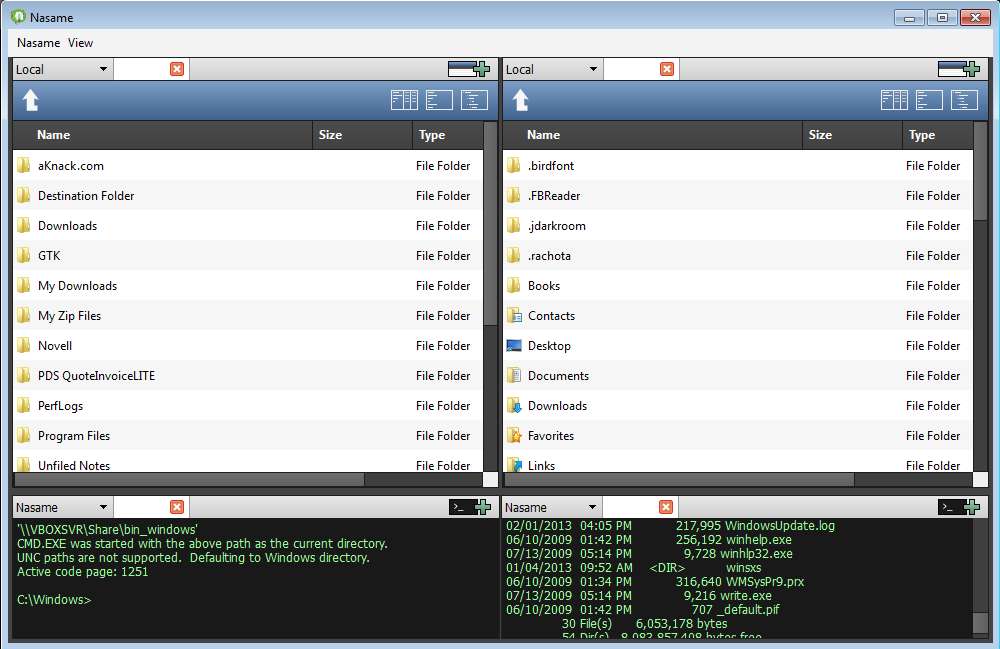Open the Local dropdown in left pane

point(62,69)
